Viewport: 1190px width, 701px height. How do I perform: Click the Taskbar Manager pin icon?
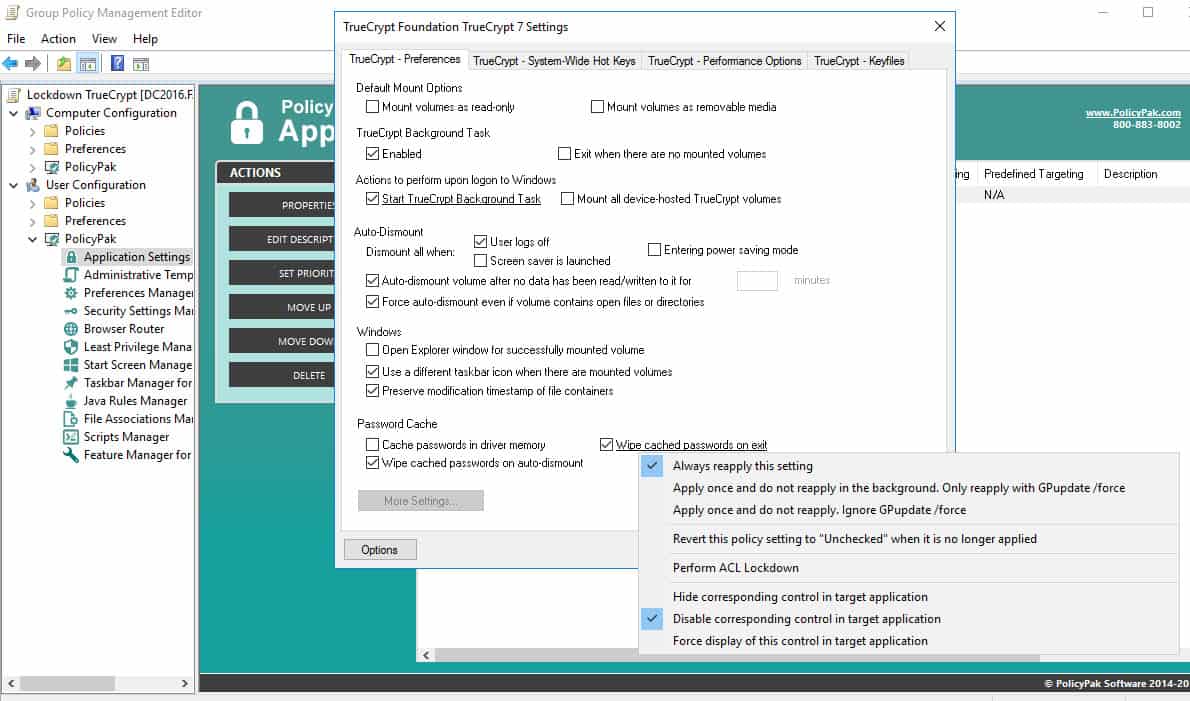click(x=71, y=383)
